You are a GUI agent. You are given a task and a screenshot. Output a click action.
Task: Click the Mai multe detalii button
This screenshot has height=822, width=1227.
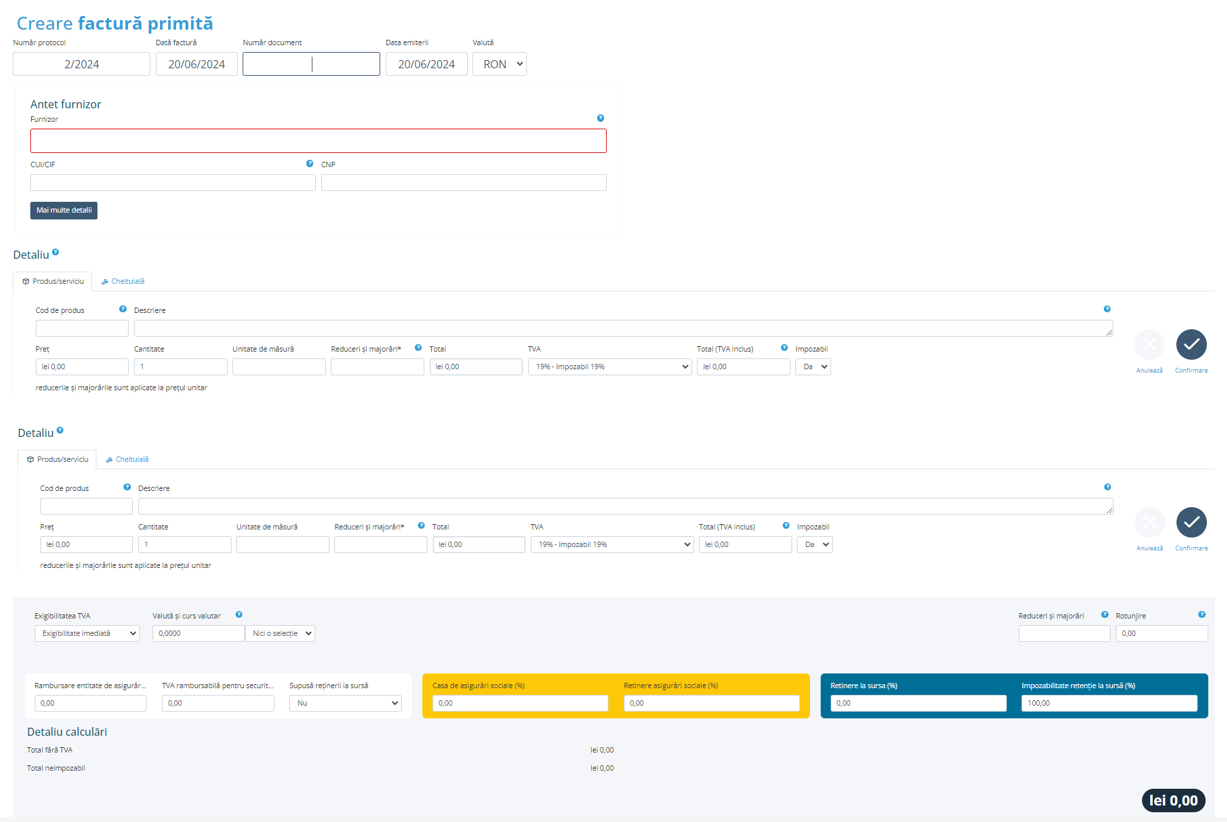click(x=64, y=211)
